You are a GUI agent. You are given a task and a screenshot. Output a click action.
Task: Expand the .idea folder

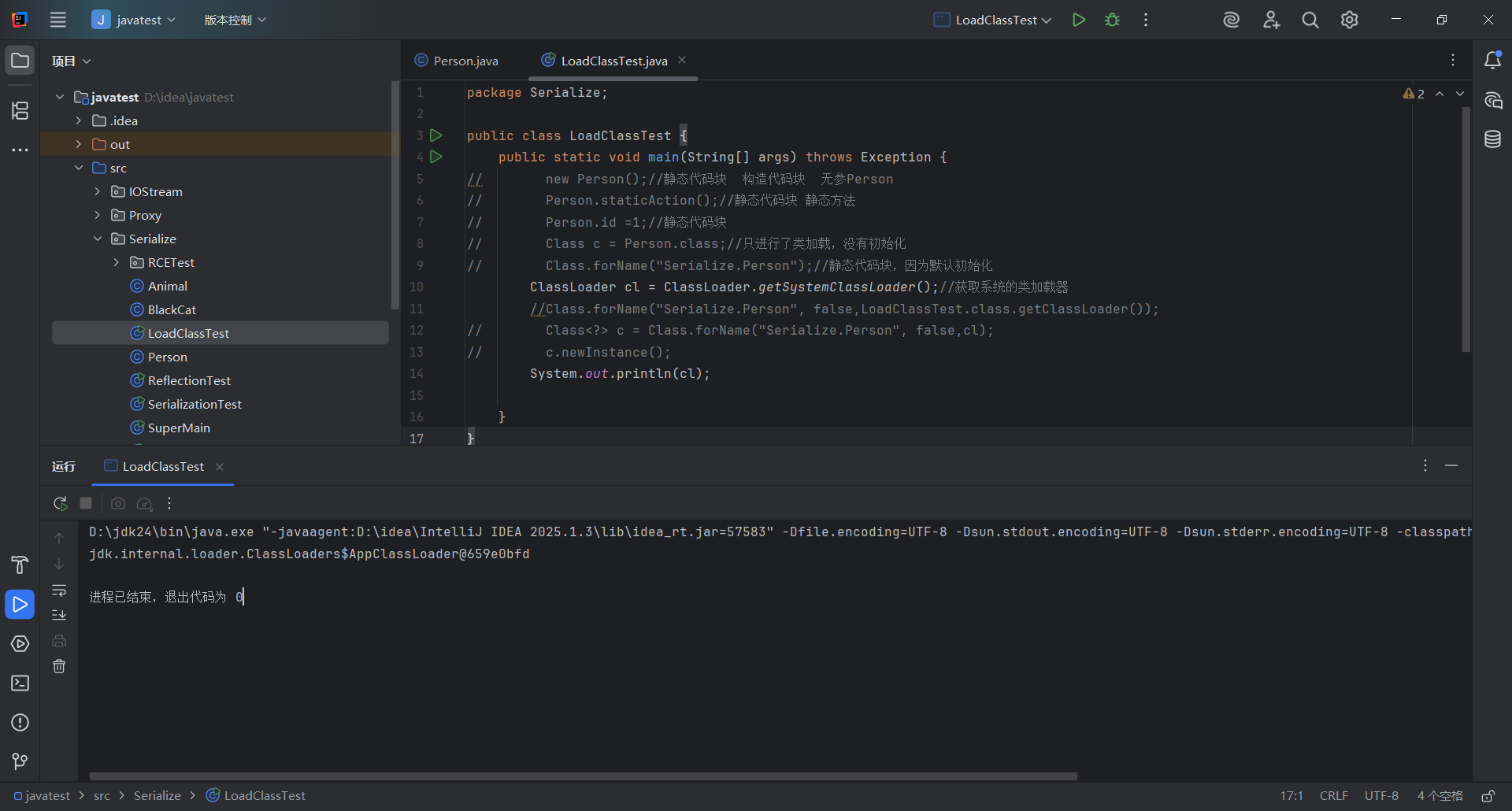pos(79,120)
